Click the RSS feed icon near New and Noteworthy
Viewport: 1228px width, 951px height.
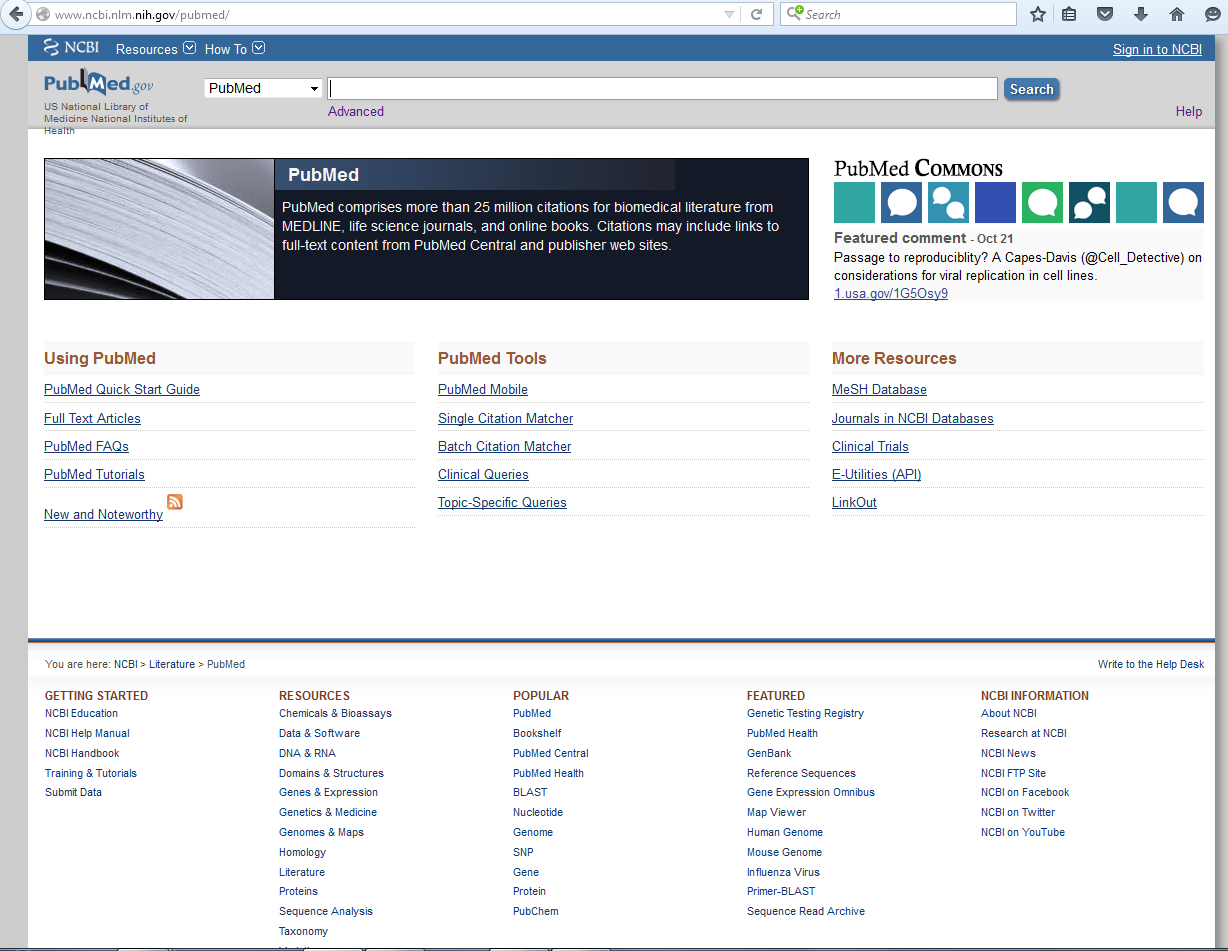tap(175, 502)
